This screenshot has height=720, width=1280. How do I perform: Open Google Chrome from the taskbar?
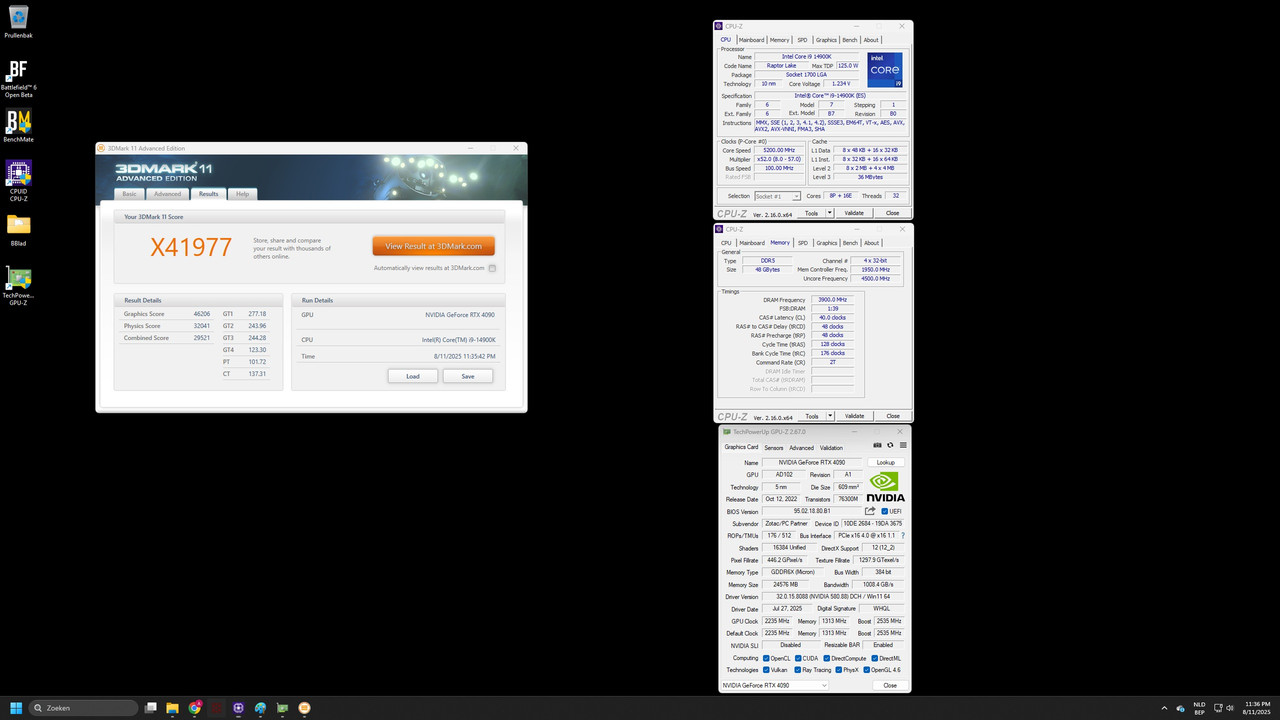(194, 708)
